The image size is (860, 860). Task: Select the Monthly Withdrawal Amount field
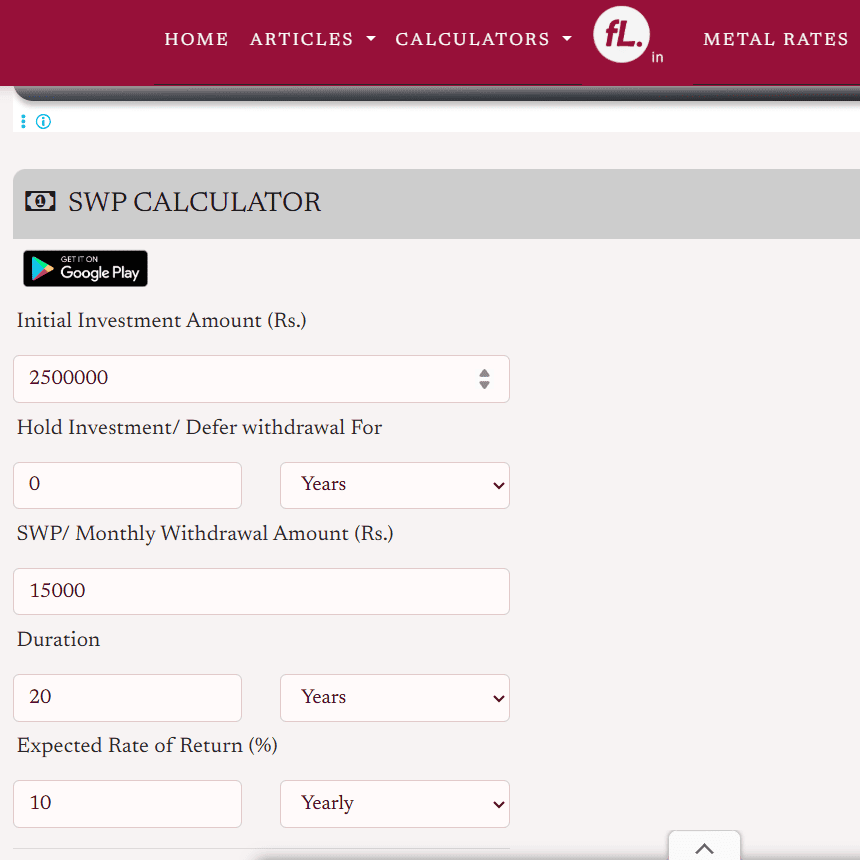261,592
